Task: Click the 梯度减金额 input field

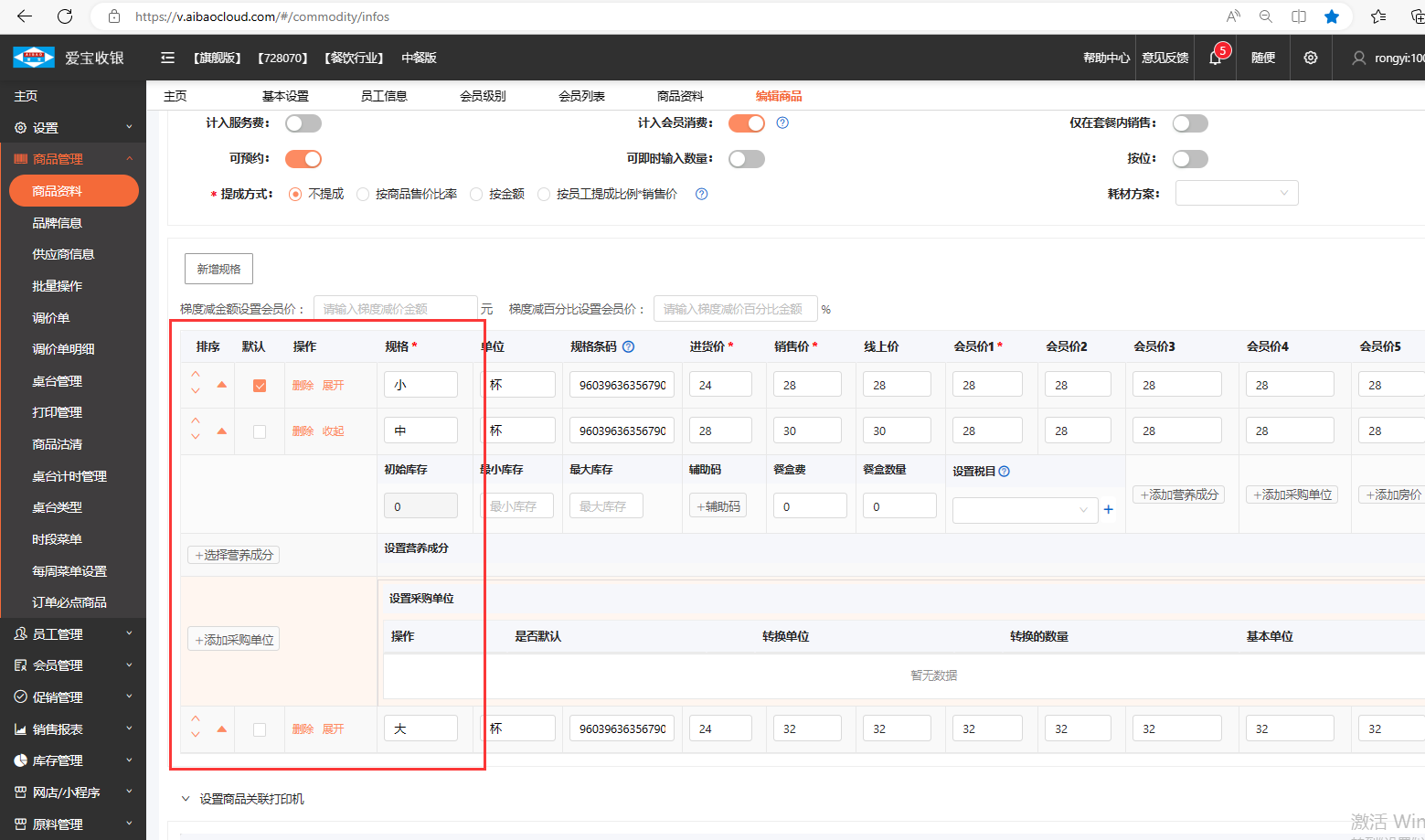Action: click(x=395, y=309)
